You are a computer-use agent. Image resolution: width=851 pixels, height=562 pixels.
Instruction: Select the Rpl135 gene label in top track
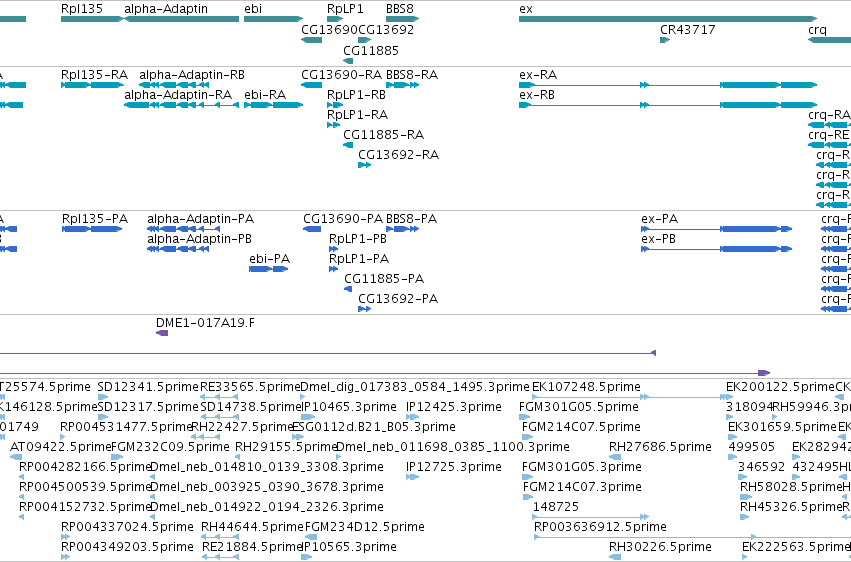[x=81, y=9]
